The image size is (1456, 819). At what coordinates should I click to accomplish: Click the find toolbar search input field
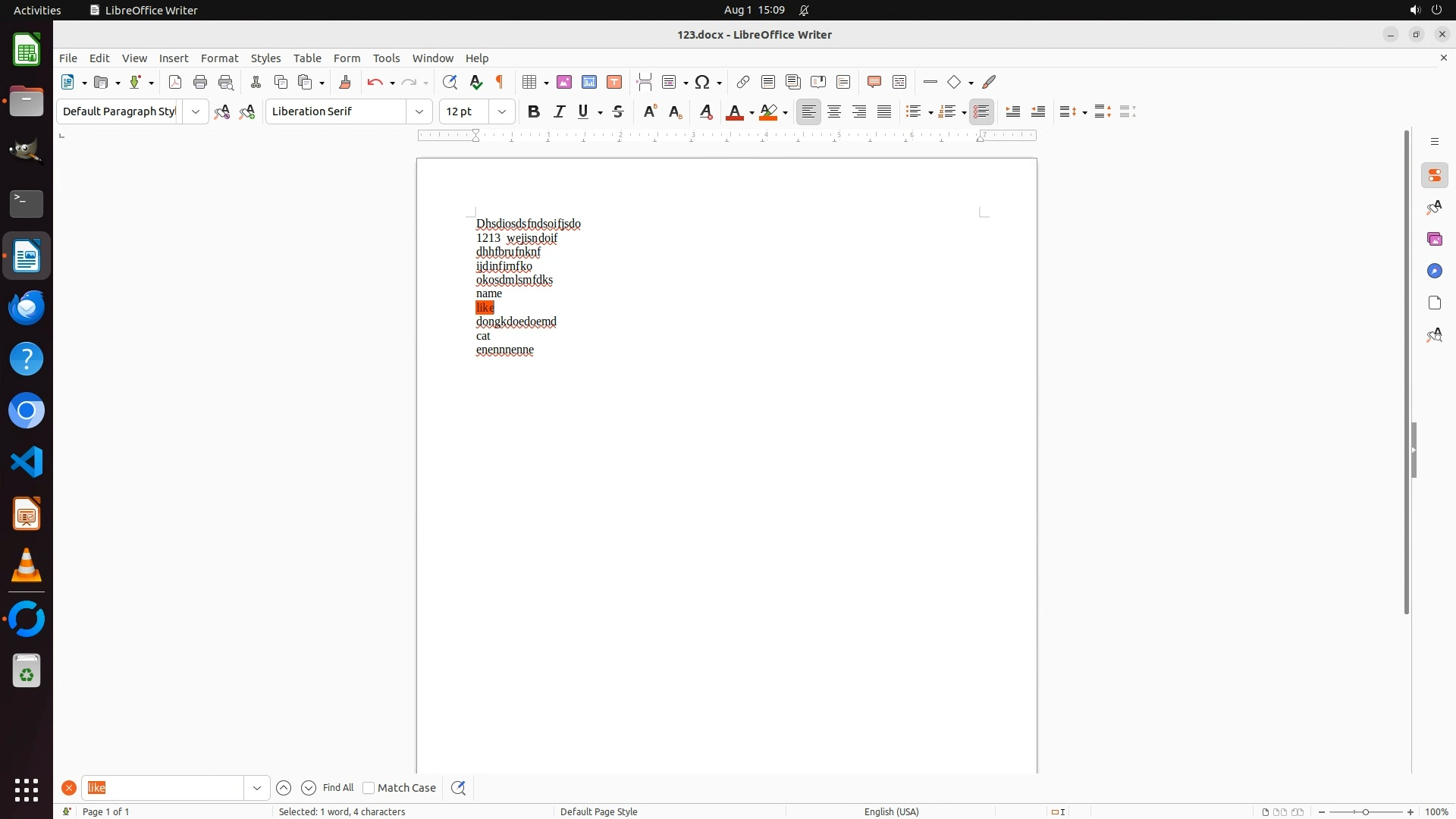coord(163,788)
